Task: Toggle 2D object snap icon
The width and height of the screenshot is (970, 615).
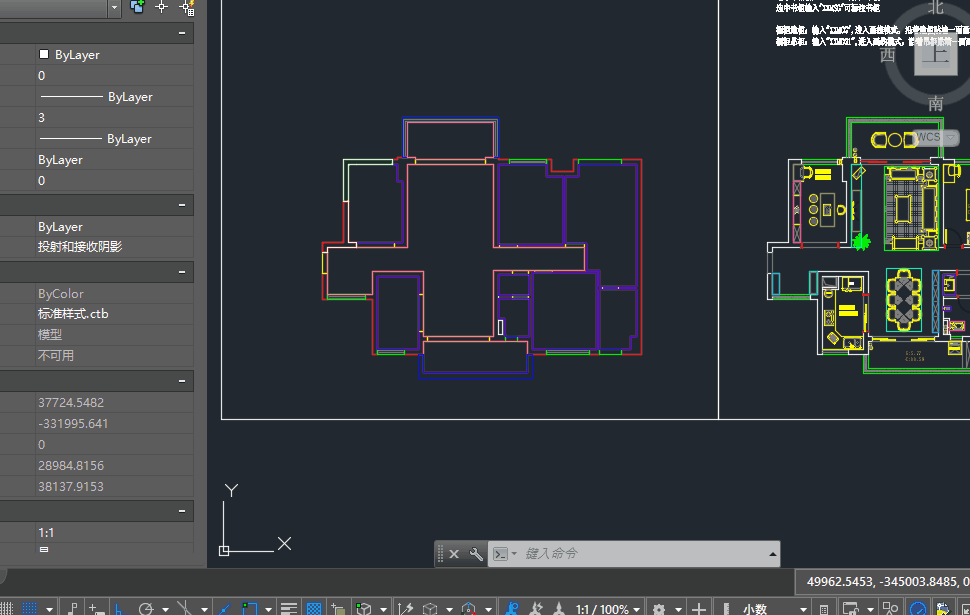Action: (249, 609)
